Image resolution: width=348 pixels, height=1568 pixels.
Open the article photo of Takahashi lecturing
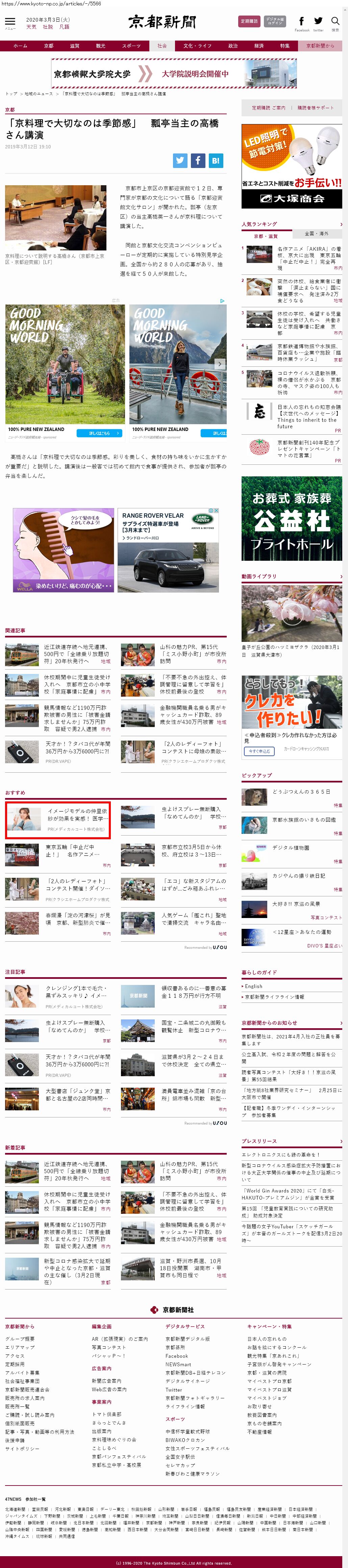coord(55,218)
